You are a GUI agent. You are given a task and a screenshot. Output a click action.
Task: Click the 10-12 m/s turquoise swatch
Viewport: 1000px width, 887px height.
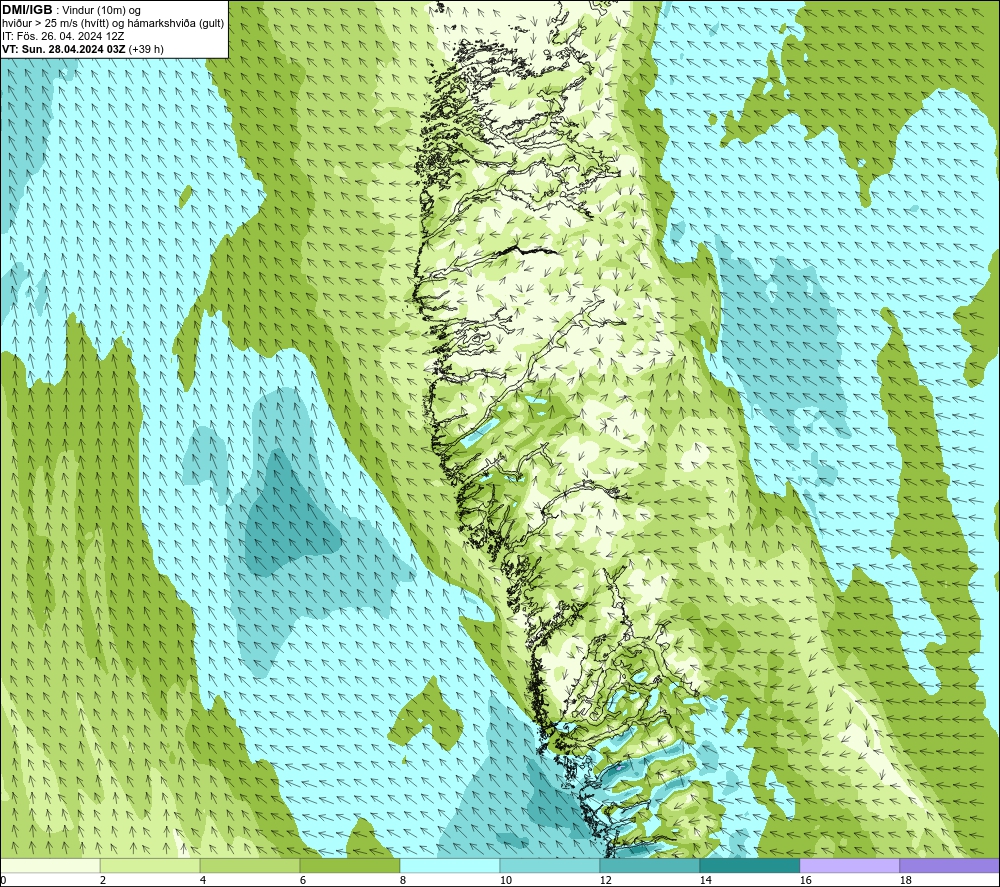click(x=550, y=866)
